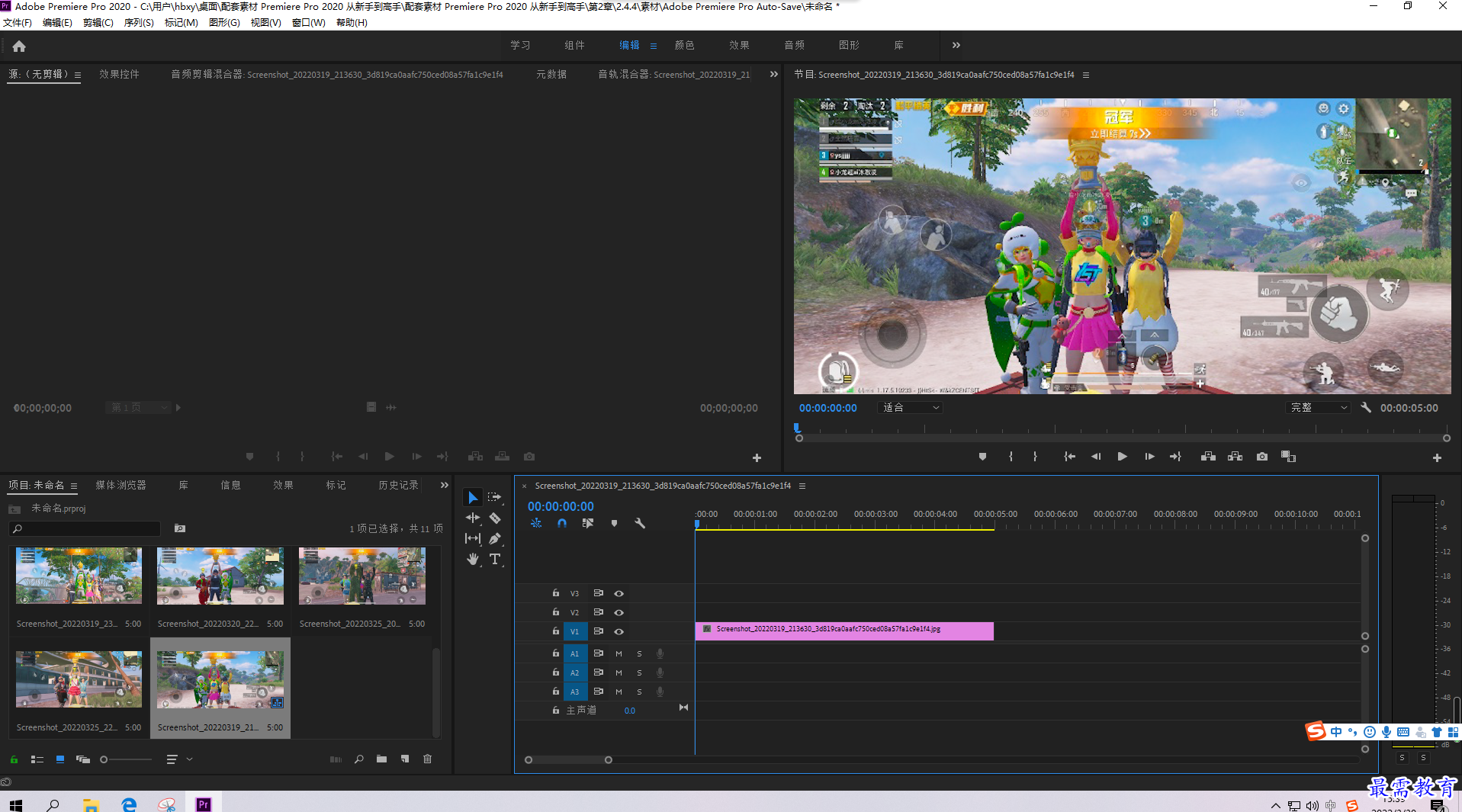Play in Program monitor
This screenshot has height=812, width=1462.
coord(1122,457)
